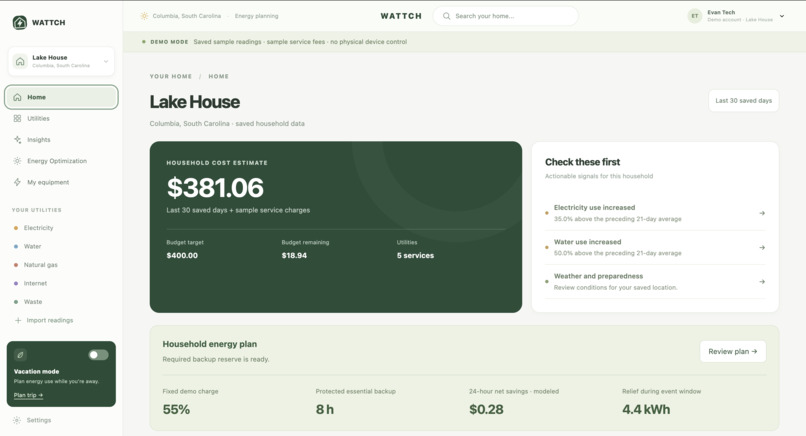Click the weather sun icon beside Columbia

point(144,16)
